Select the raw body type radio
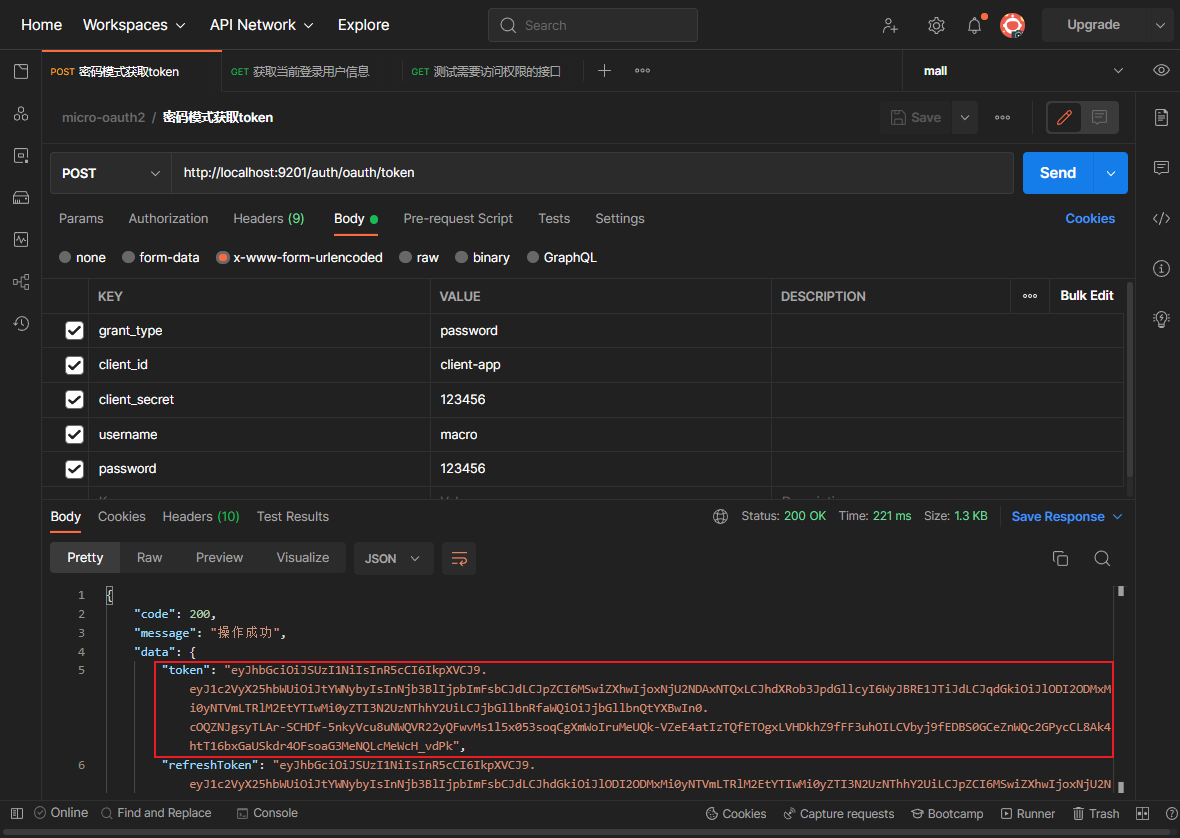The image size is (1180, 838). pos(405,257)
